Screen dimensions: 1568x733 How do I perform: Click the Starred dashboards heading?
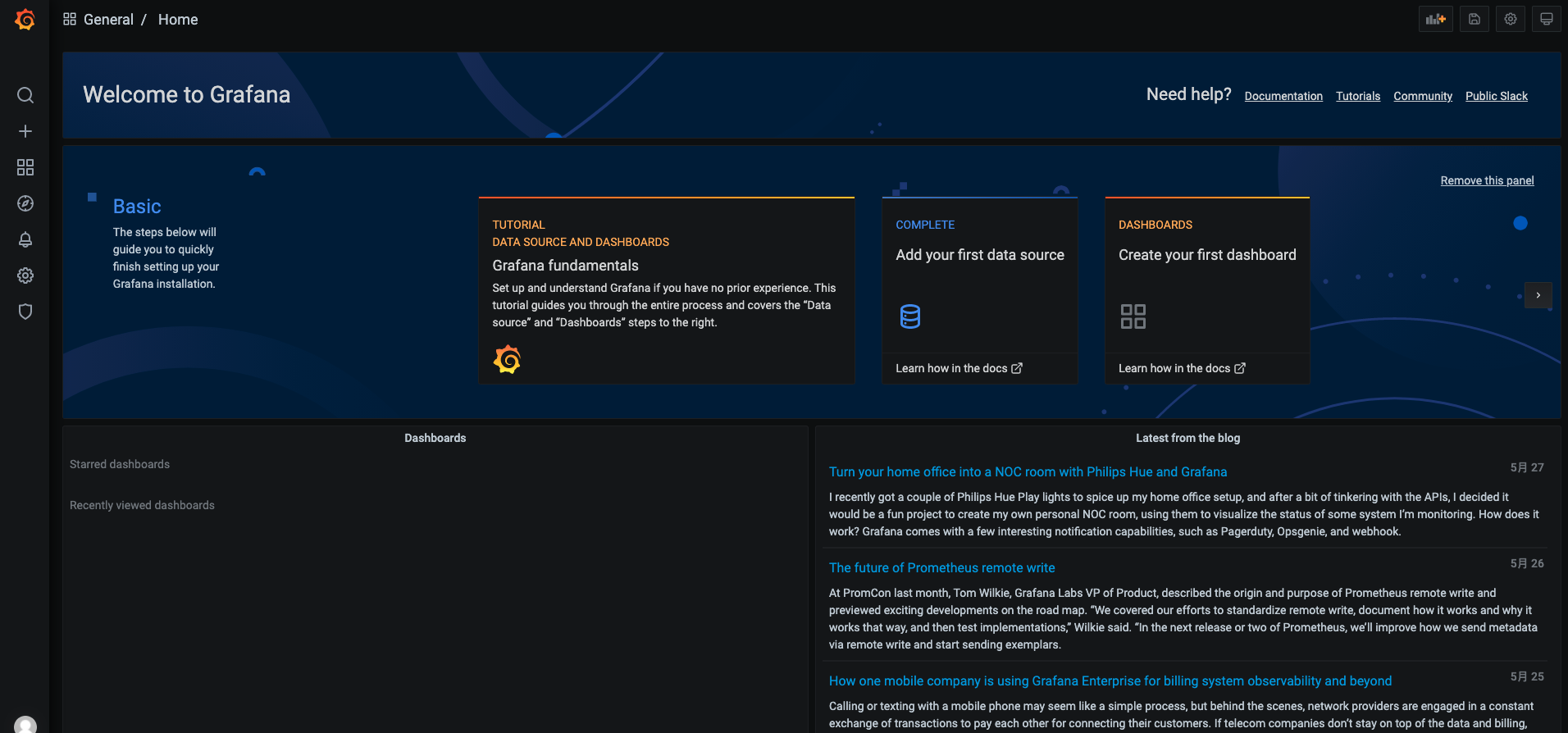[120, 464]
